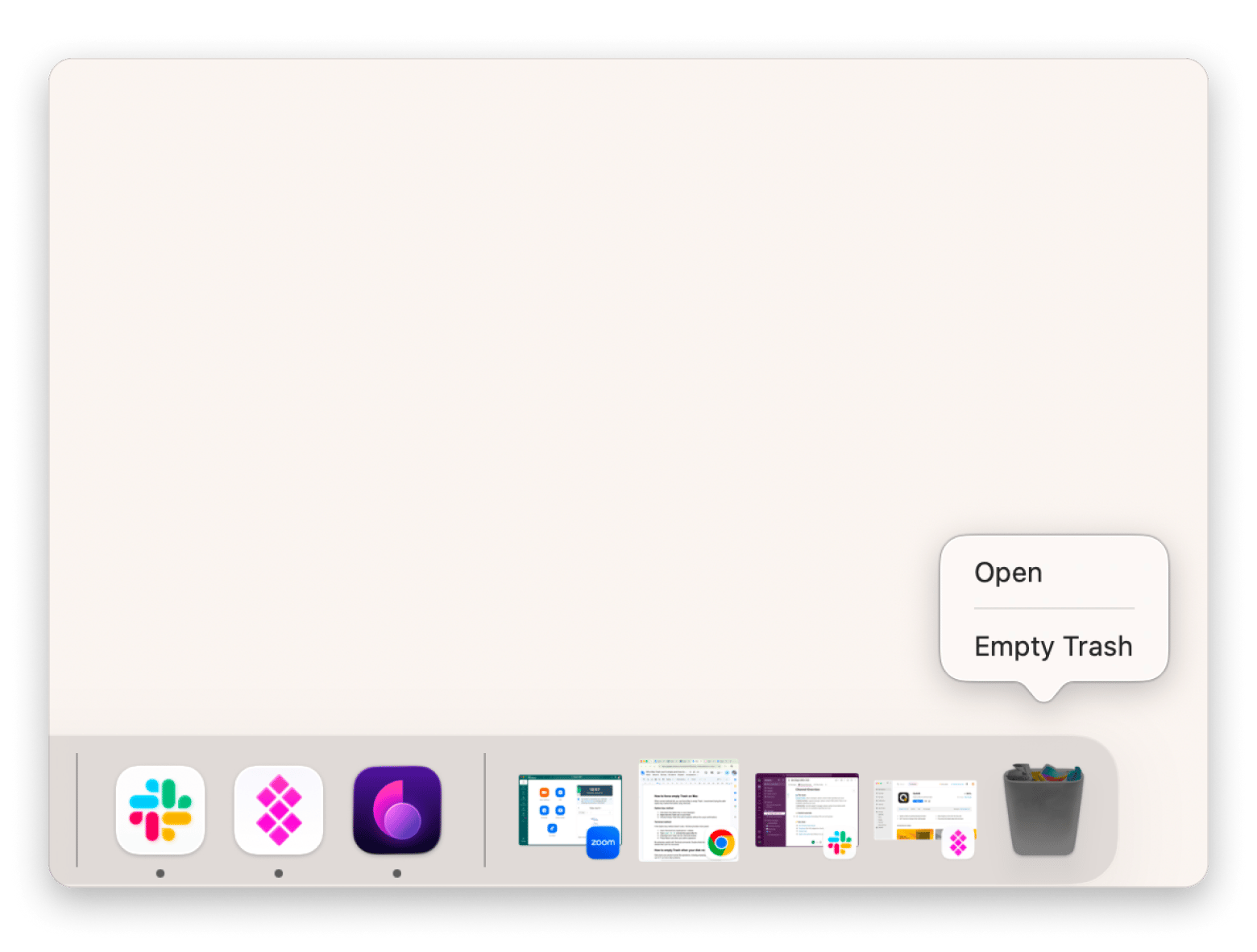Click the Slack badge on minimized window
This screenshot has height=952, width=1257.
click(840, 843)
